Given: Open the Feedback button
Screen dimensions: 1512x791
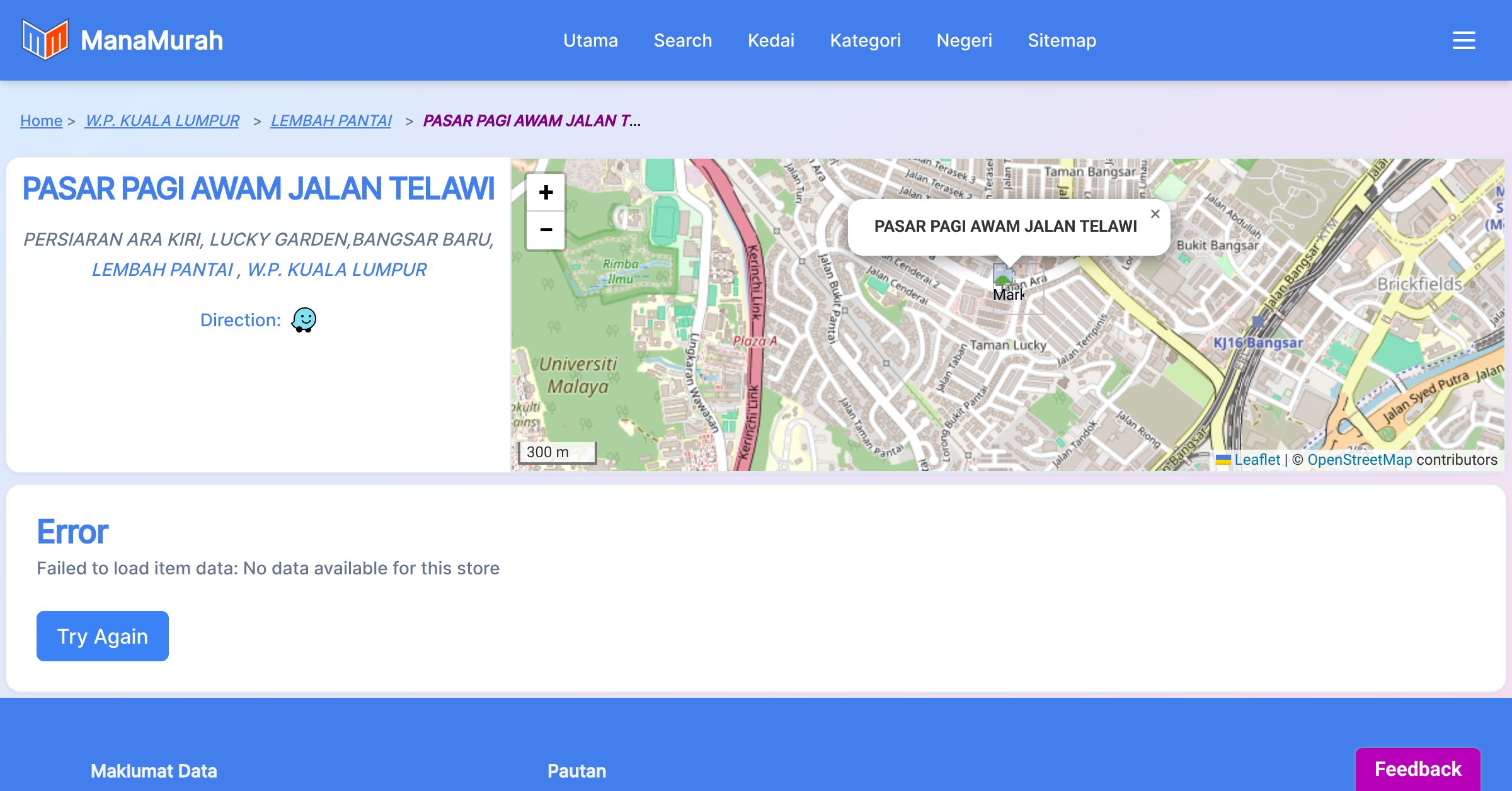Looking at the screenshot, I should tap(1417, 769).
